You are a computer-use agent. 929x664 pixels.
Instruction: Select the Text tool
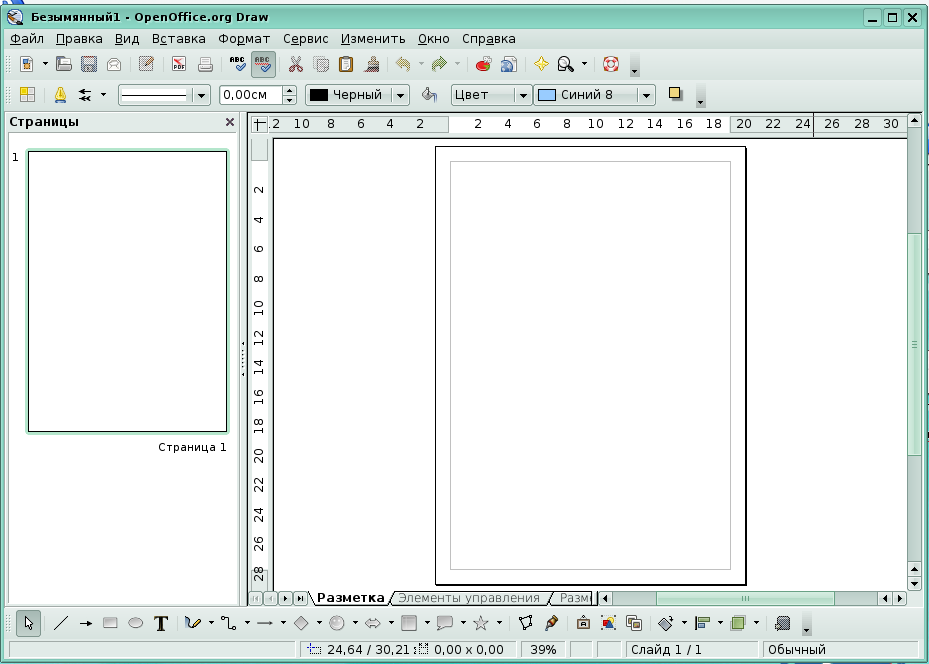[160, 623]
